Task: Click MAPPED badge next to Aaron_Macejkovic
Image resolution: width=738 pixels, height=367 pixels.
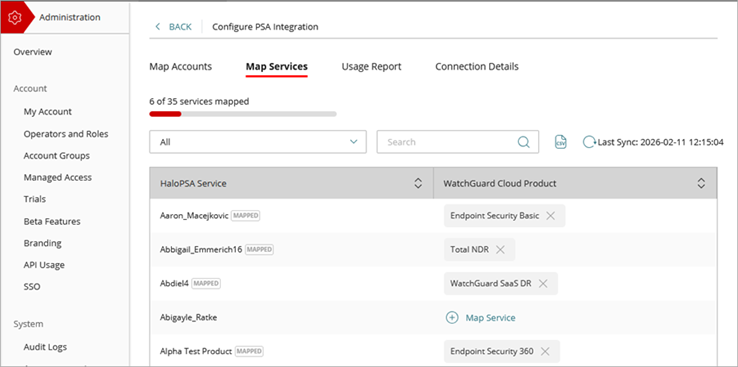Action: tap(246, 216)
